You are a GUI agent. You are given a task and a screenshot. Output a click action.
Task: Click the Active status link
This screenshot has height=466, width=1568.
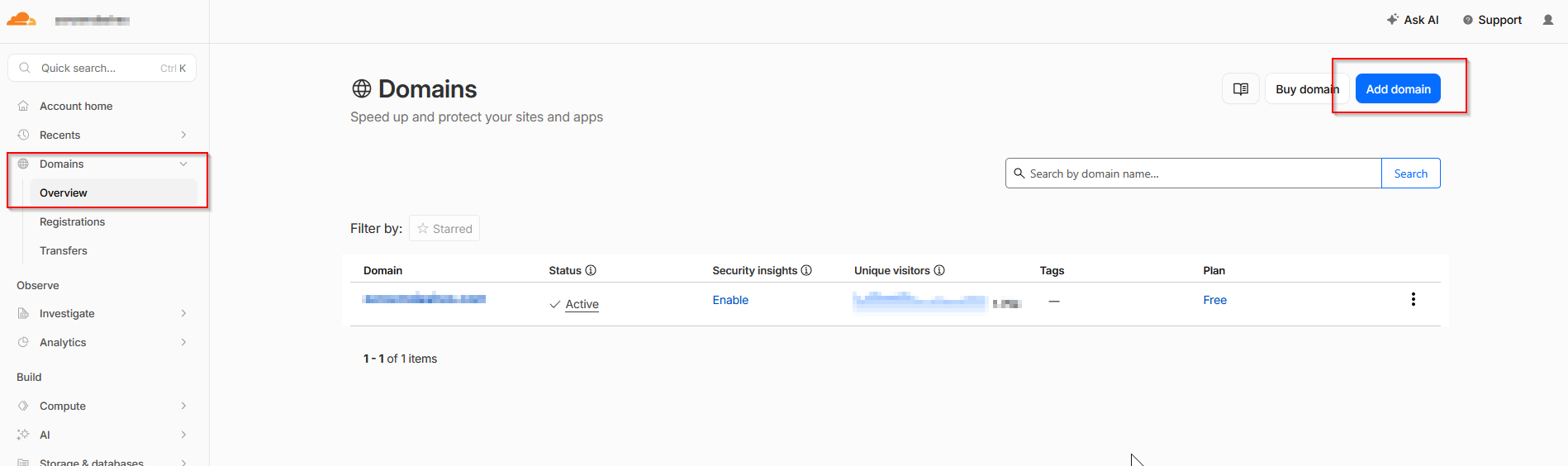pos(582,304)
